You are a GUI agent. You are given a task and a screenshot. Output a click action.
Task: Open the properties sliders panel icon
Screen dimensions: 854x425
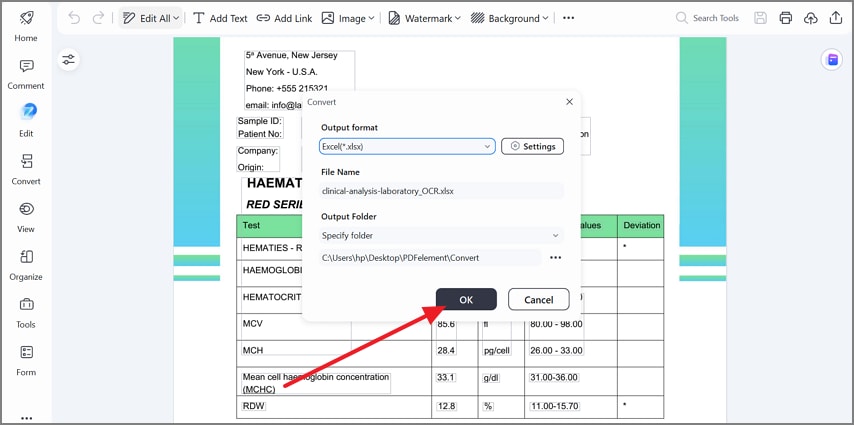coord(69,59)
